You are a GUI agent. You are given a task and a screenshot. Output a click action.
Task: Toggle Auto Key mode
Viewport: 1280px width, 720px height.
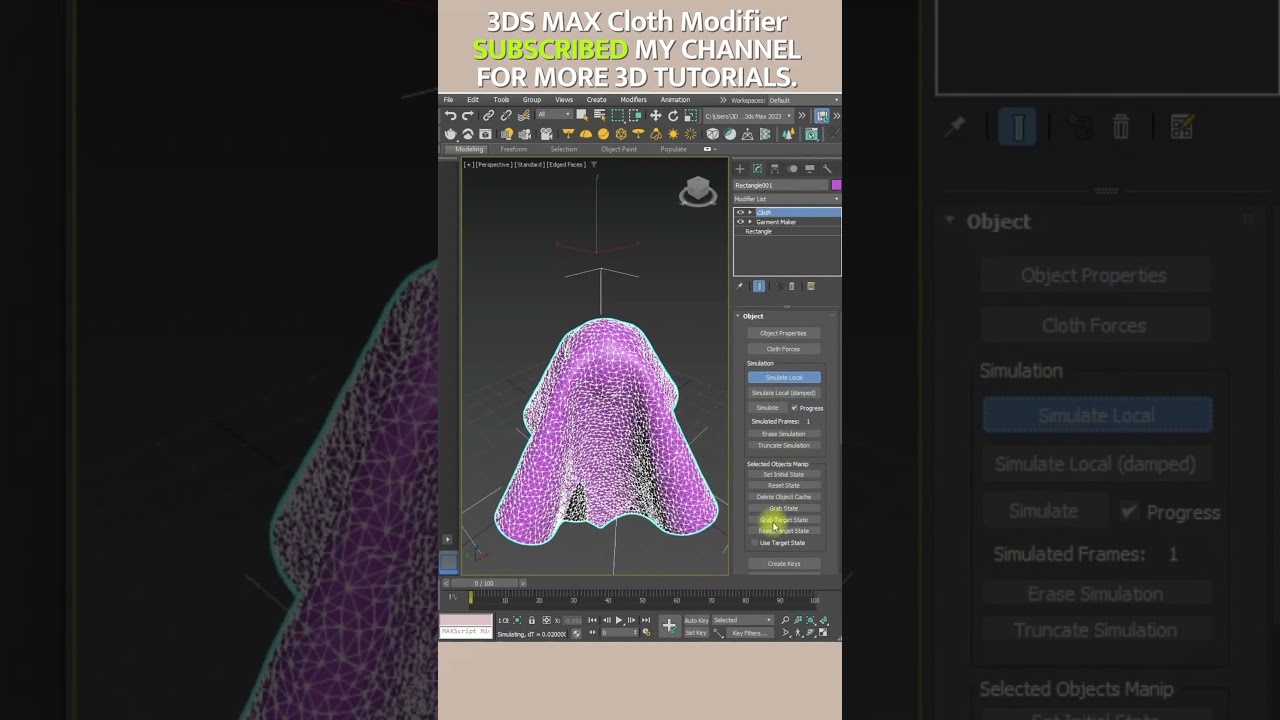[x=696, y=620]
